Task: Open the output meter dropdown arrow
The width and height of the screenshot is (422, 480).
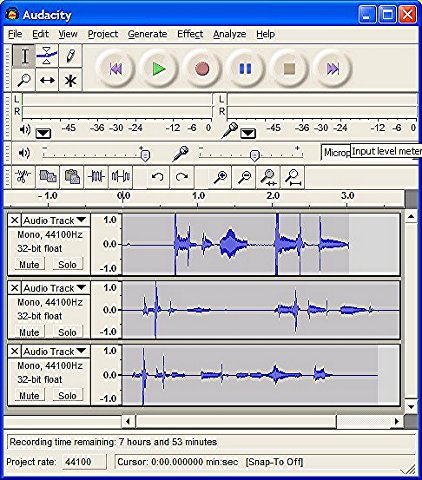Action: [43, 133]
